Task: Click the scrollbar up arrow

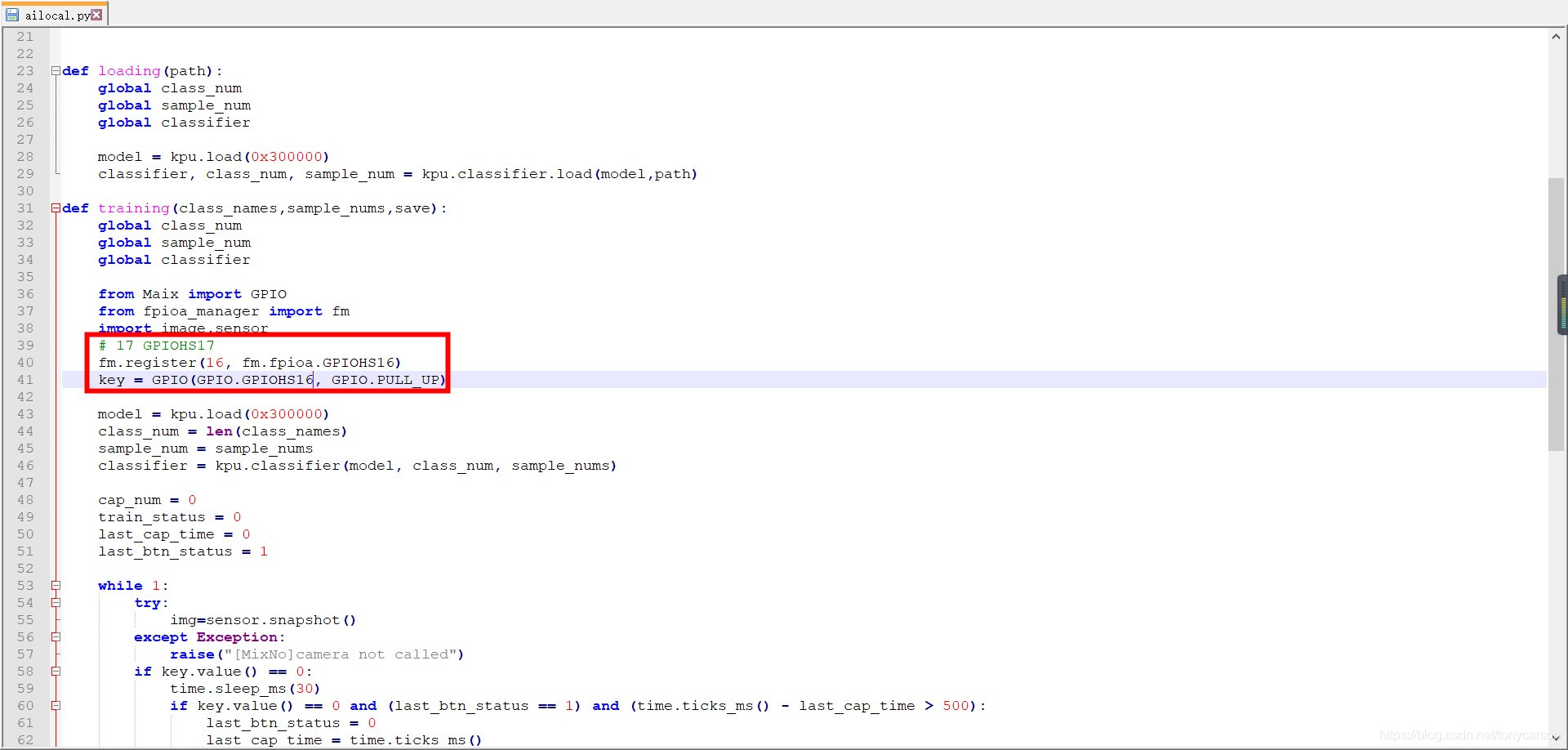Action: (x=1556, y=37)
